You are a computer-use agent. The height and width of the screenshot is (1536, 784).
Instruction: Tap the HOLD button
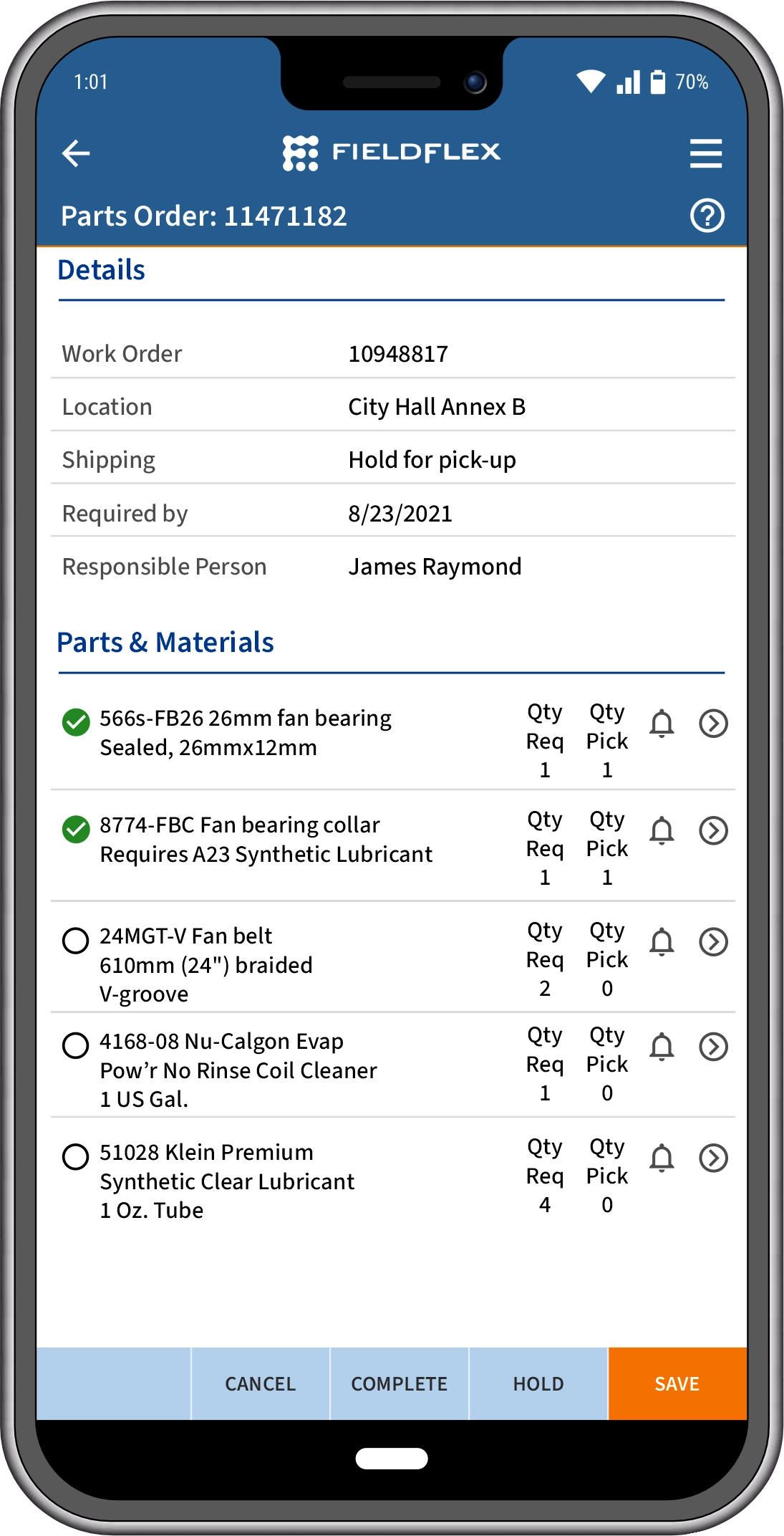(538, 1384)
